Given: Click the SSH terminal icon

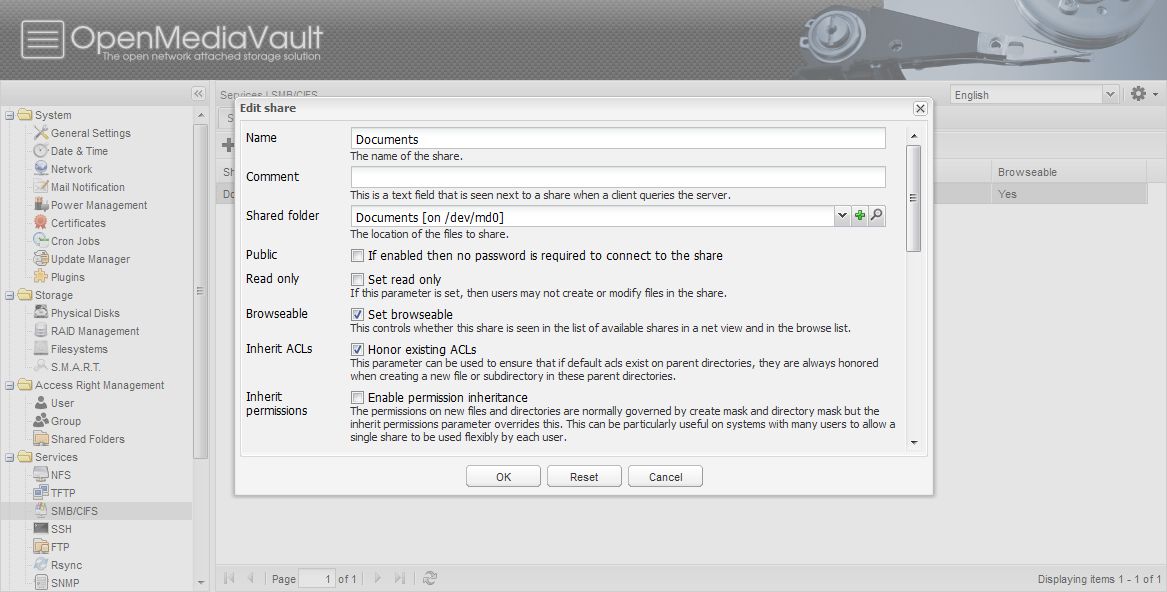Looking at the screenshot, I should click(41, 529).
